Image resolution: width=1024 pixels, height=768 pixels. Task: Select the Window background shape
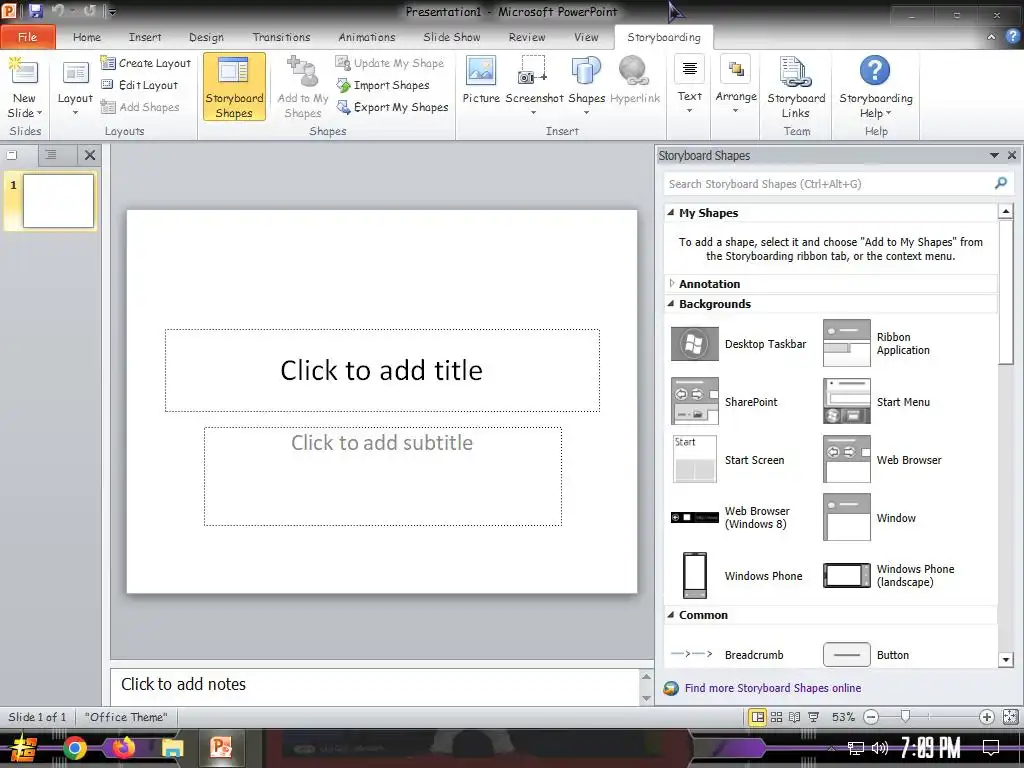[x=870, y=517]
